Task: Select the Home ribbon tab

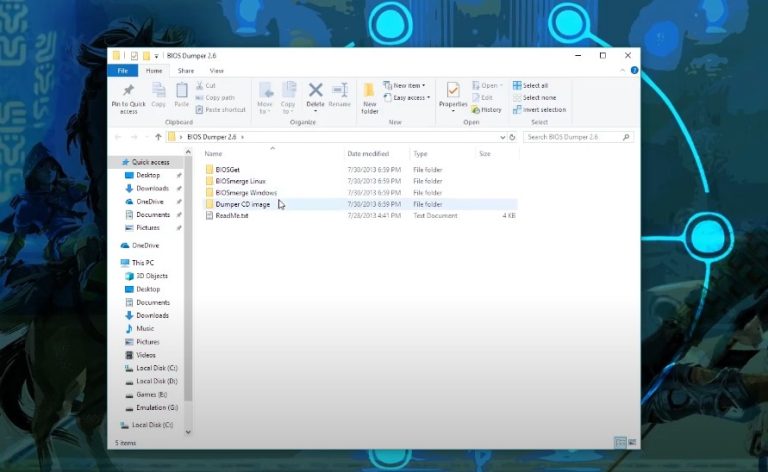Action: point(154,71)
